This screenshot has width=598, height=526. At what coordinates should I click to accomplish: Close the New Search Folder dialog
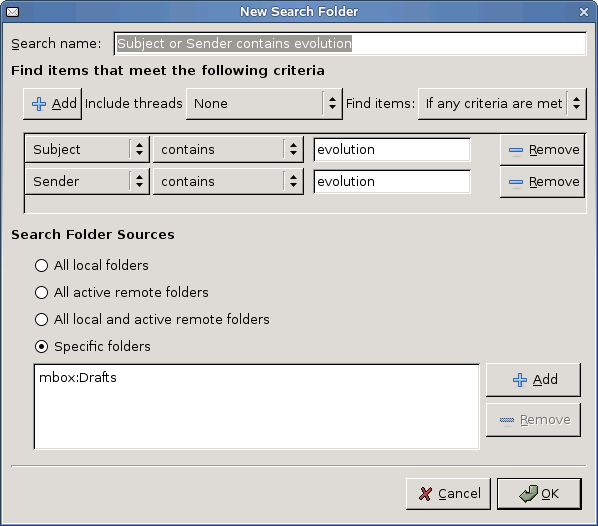coord(584,12)
